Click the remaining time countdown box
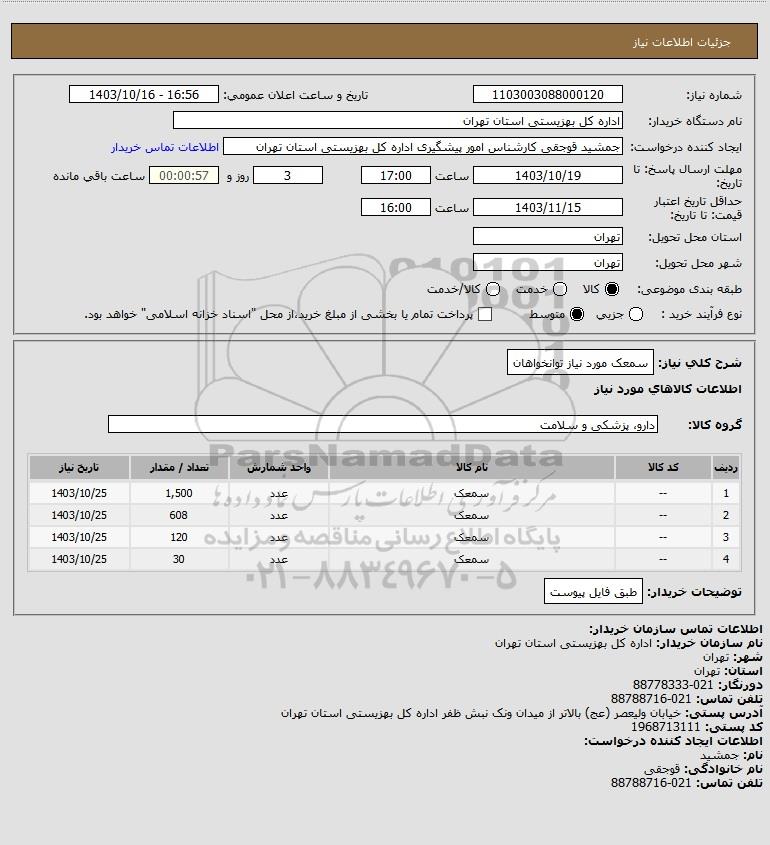 tap(184, 175)
